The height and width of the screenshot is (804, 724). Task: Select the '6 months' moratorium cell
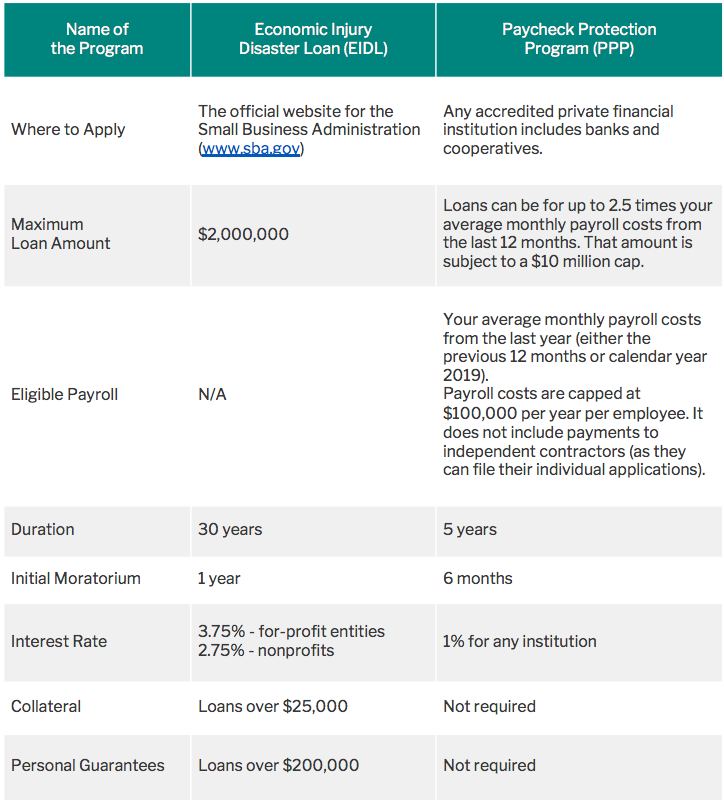[478, 578]
